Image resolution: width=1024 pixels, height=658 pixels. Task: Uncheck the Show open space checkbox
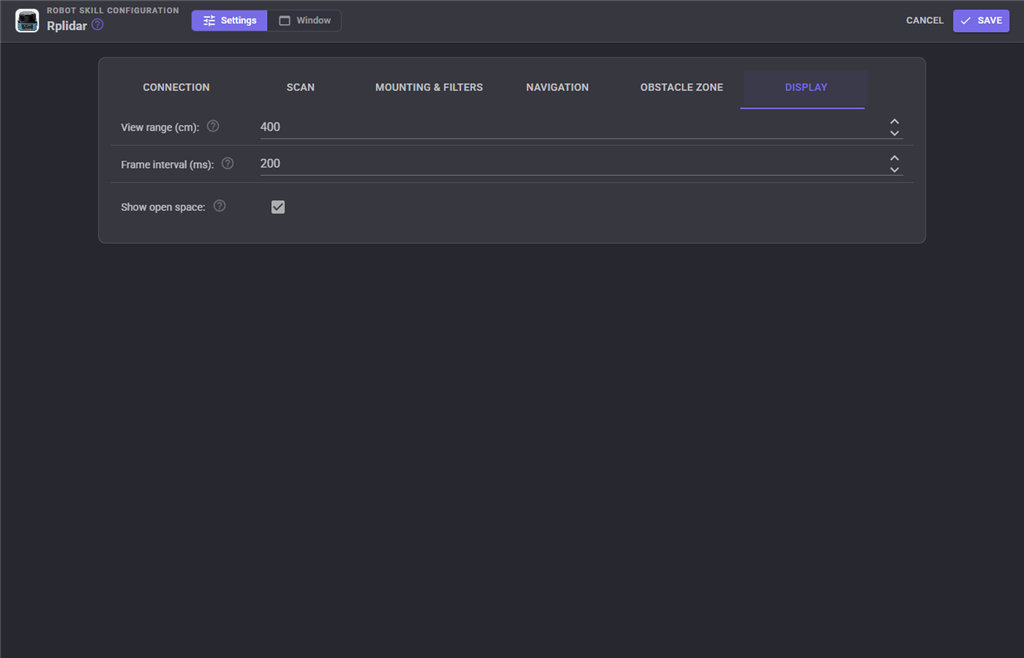(x=278, y=207)
